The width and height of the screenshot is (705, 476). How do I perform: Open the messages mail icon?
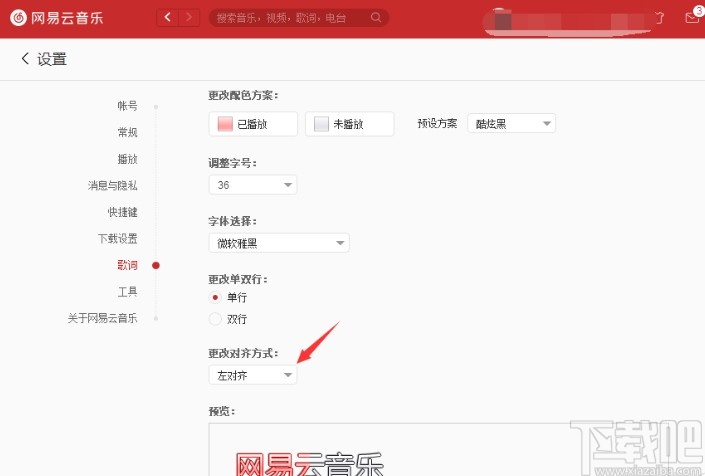click(692, 18)
